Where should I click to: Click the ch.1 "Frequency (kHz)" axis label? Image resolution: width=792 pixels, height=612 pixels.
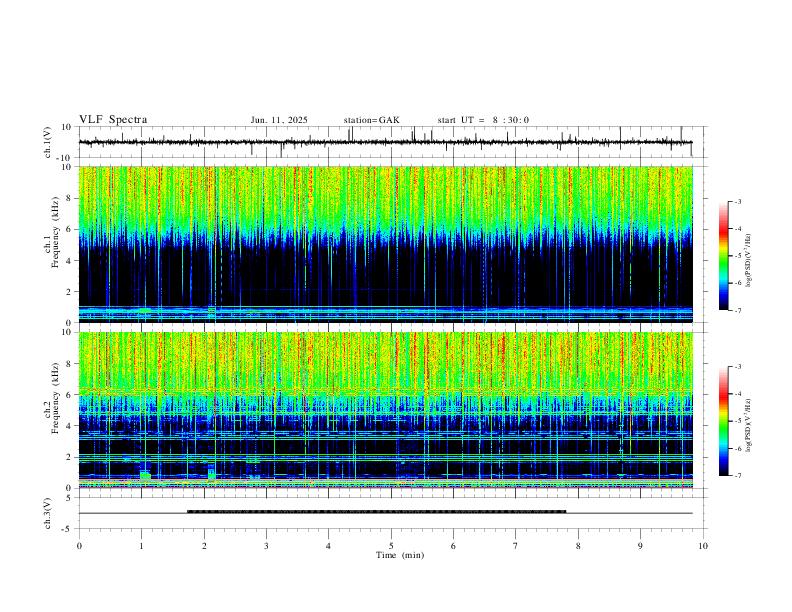coord(55,233)
